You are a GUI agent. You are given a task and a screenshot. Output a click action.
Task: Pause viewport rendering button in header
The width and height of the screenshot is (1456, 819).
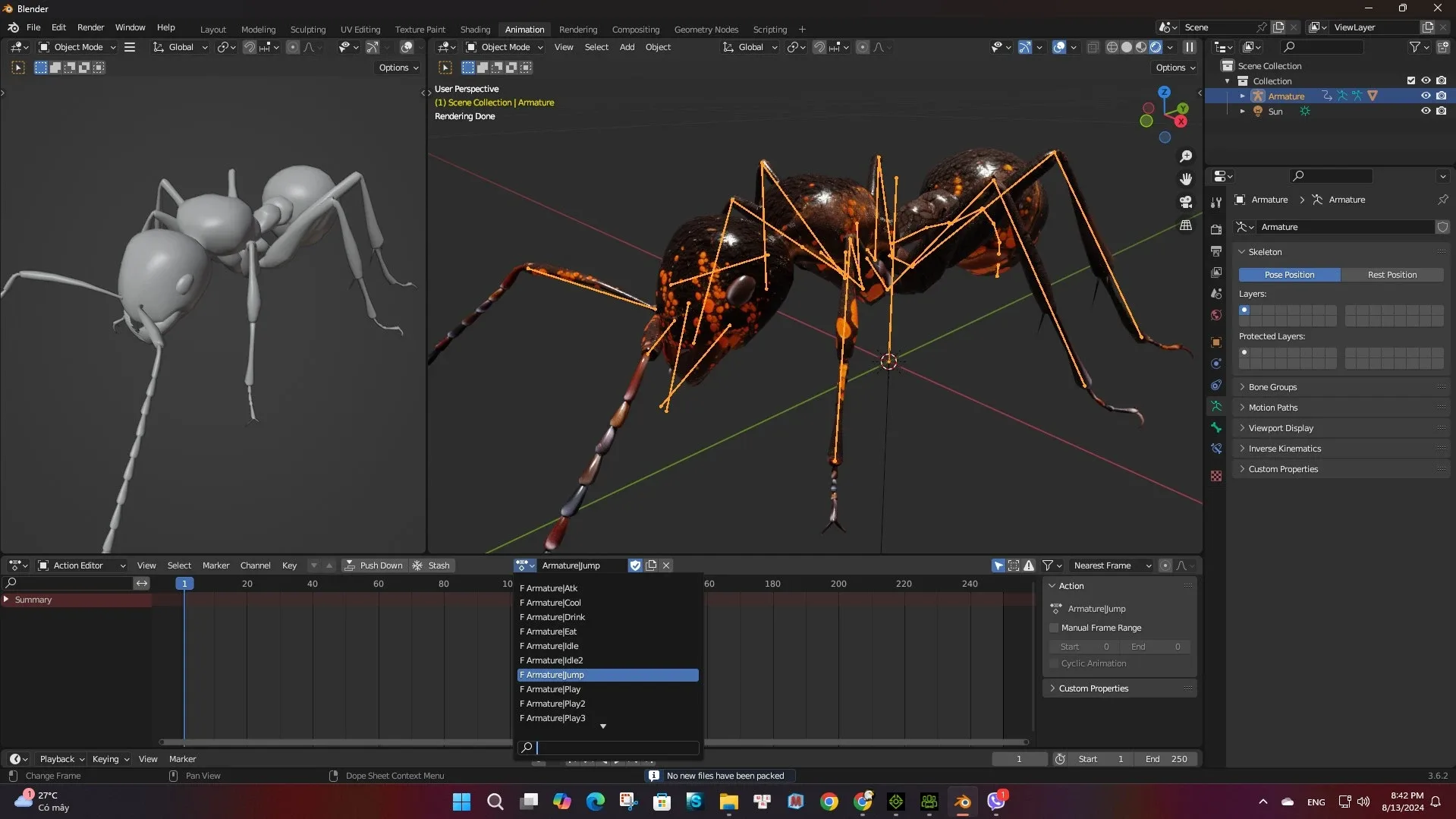click(1189, 47)
